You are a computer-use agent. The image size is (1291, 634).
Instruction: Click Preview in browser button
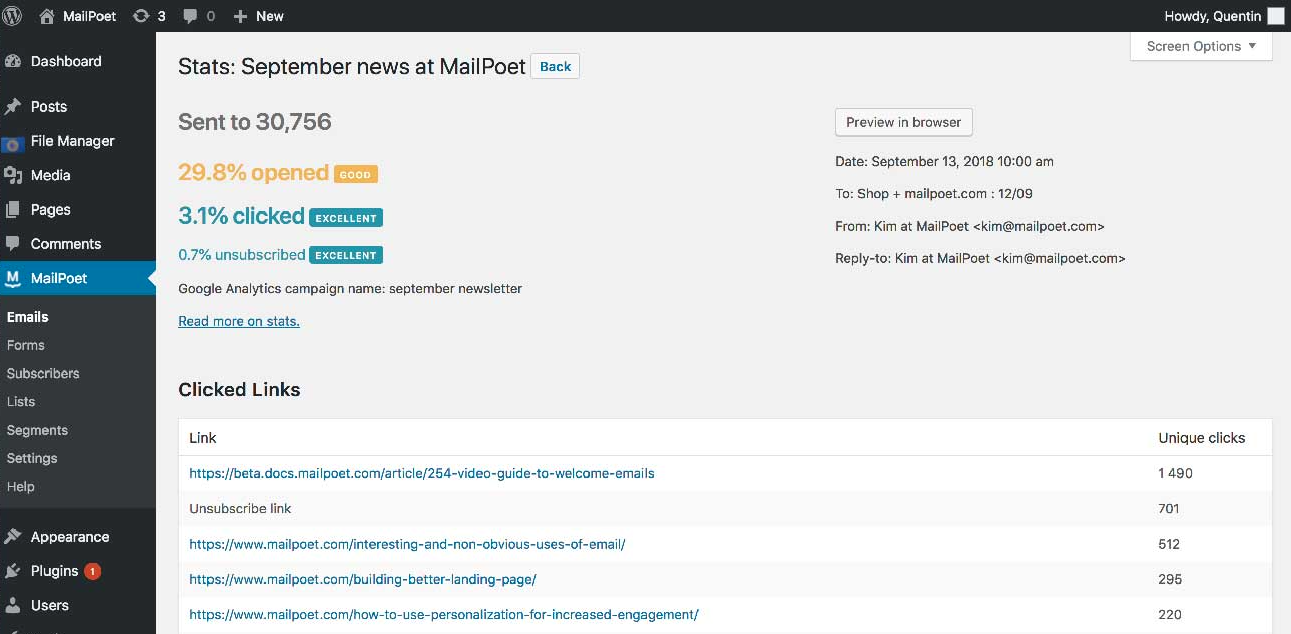[x=903, y=122]
